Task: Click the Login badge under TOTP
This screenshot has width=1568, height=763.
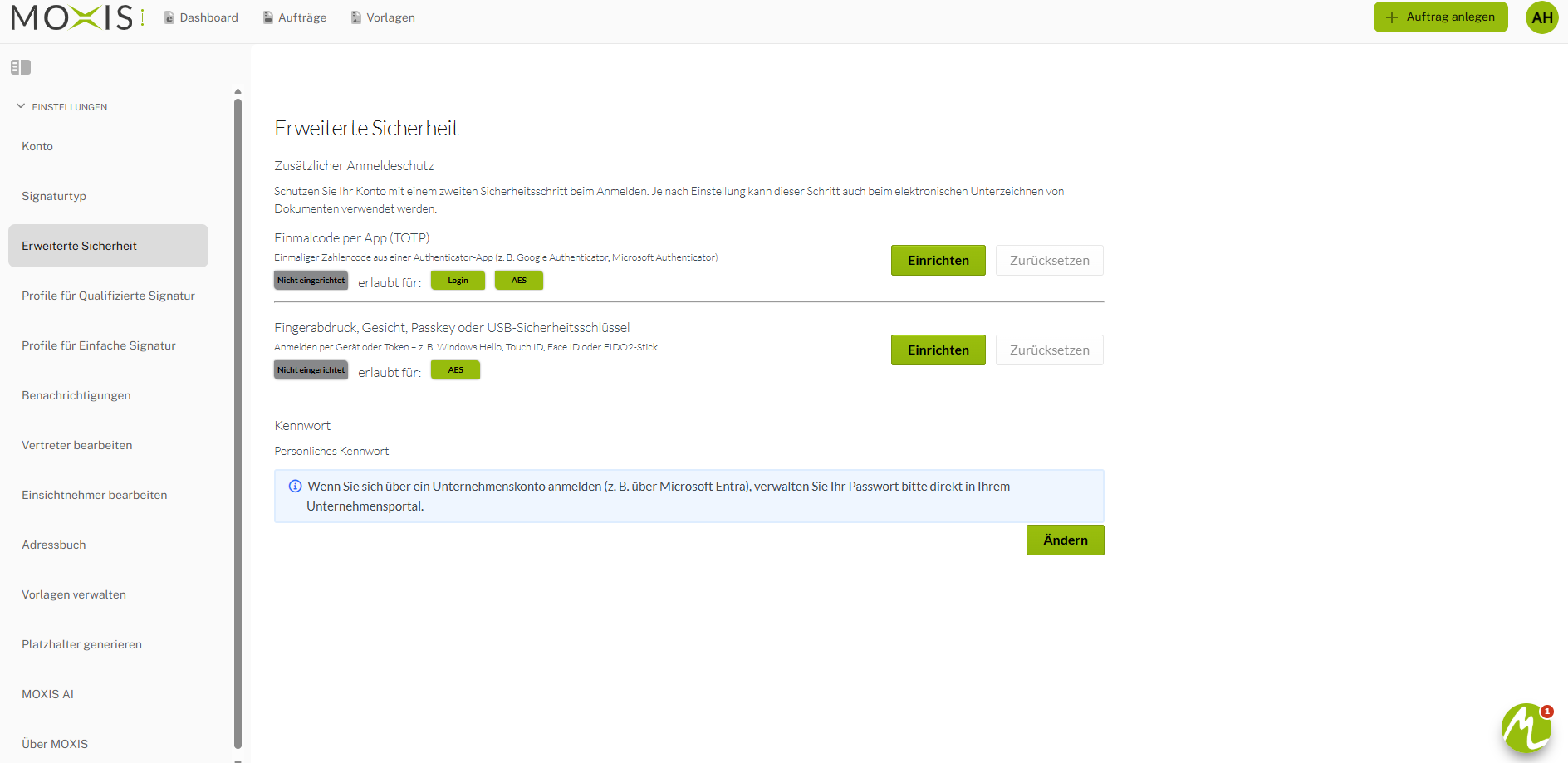Action: (x=458, y=281)
